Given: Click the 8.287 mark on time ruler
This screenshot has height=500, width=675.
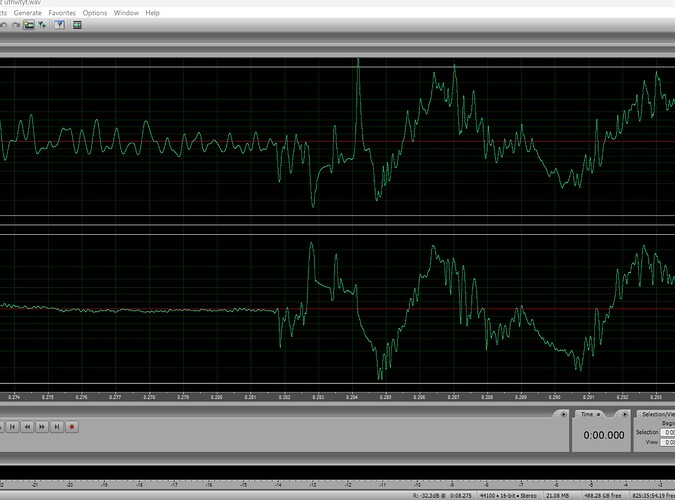Looking at the screenshot, I should tap(453, 397).
